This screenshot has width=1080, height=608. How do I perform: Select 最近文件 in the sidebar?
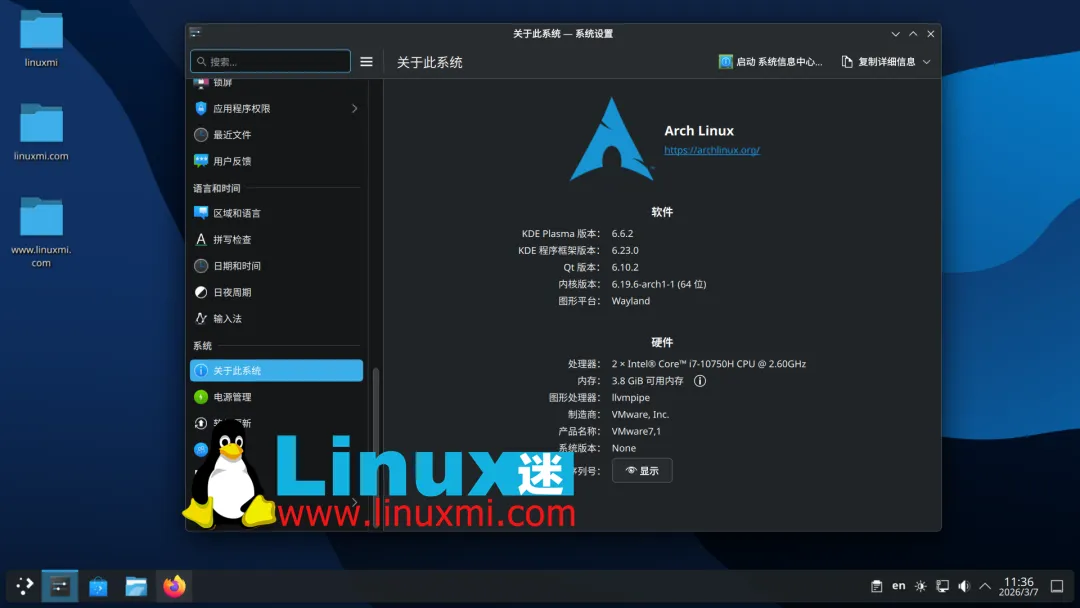point(276,134)
